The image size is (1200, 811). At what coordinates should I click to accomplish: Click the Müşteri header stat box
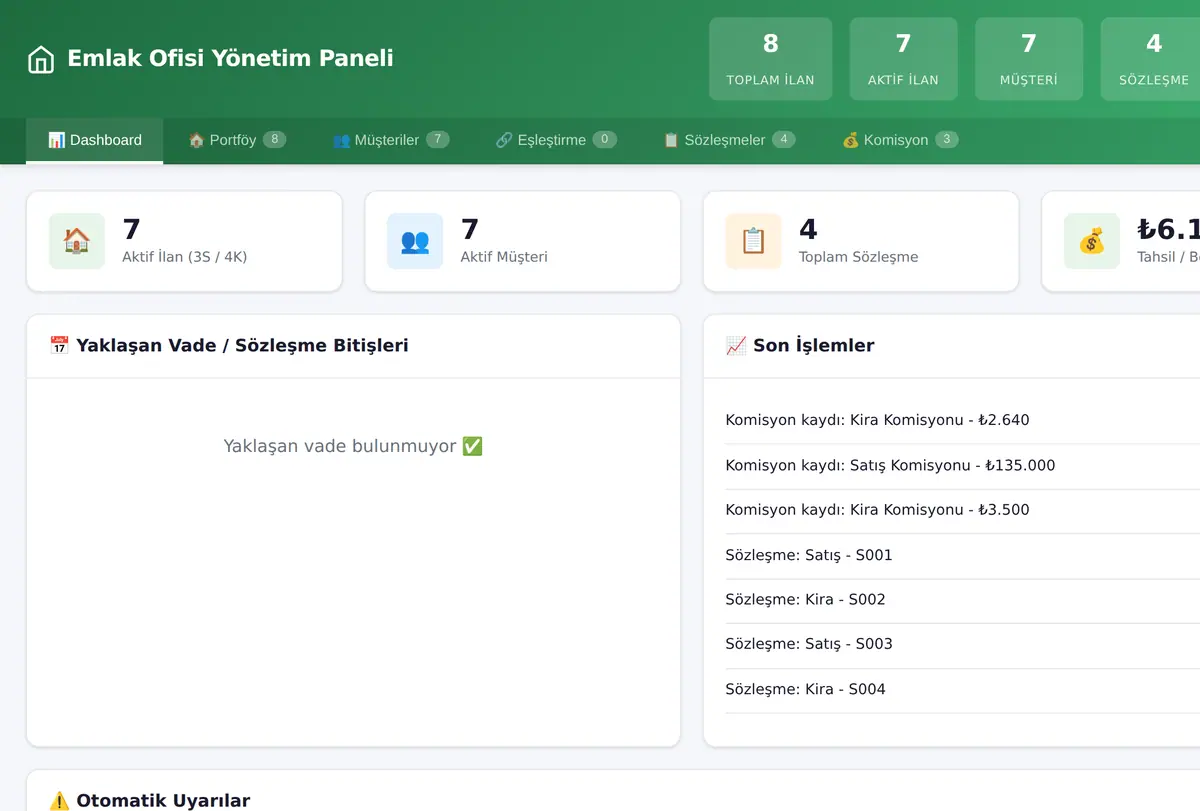click(x=1028, y=59)
